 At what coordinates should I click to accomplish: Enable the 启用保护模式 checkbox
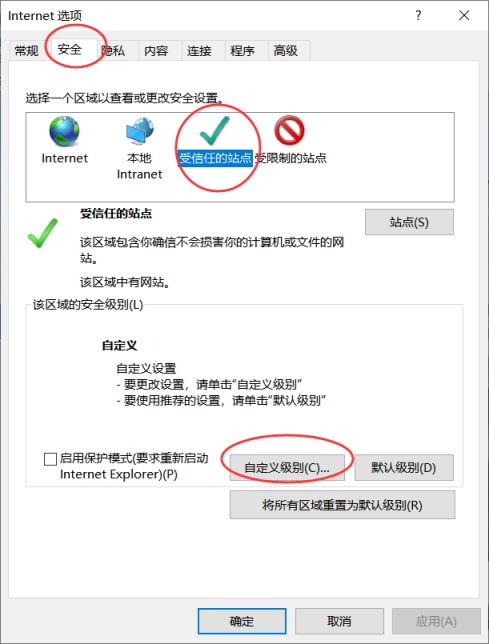click(x=50, y=459)
